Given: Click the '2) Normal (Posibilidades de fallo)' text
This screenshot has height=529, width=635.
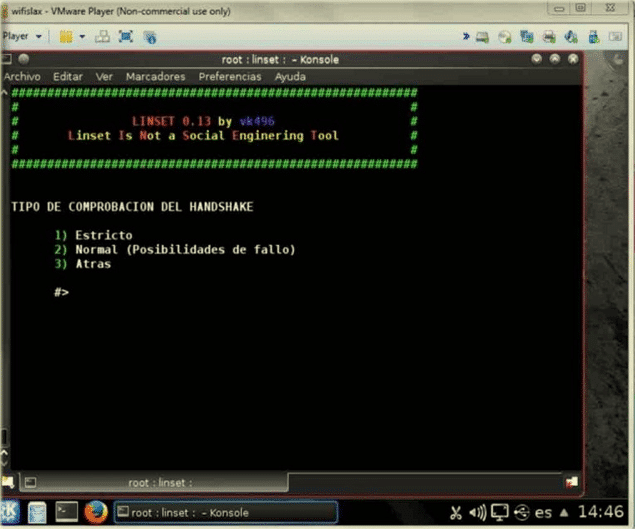Looking at the screenshot, I should click(x=175, y=250).
